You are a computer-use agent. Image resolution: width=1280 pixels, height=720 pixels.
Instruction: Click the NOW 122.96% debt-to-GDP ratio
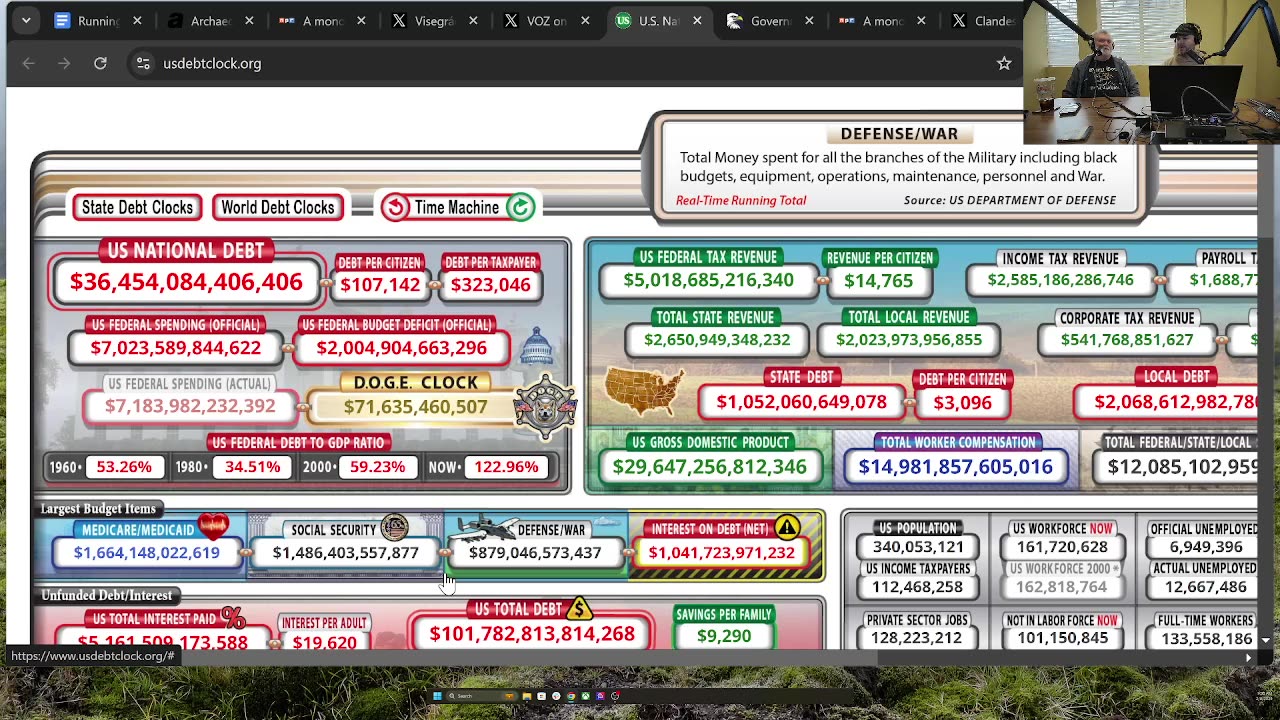pos(506,467)
